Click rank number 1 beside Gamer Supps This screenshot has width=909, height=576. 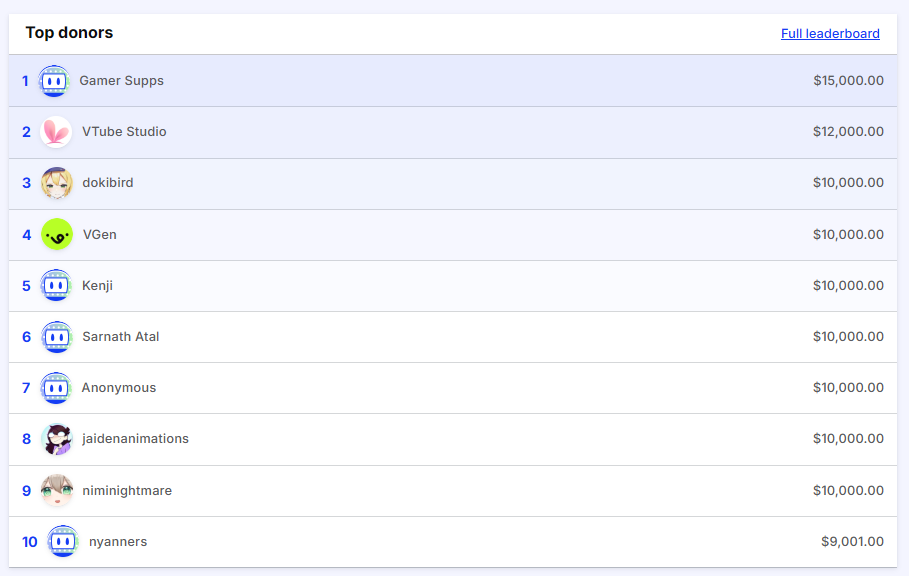[25, 81]
